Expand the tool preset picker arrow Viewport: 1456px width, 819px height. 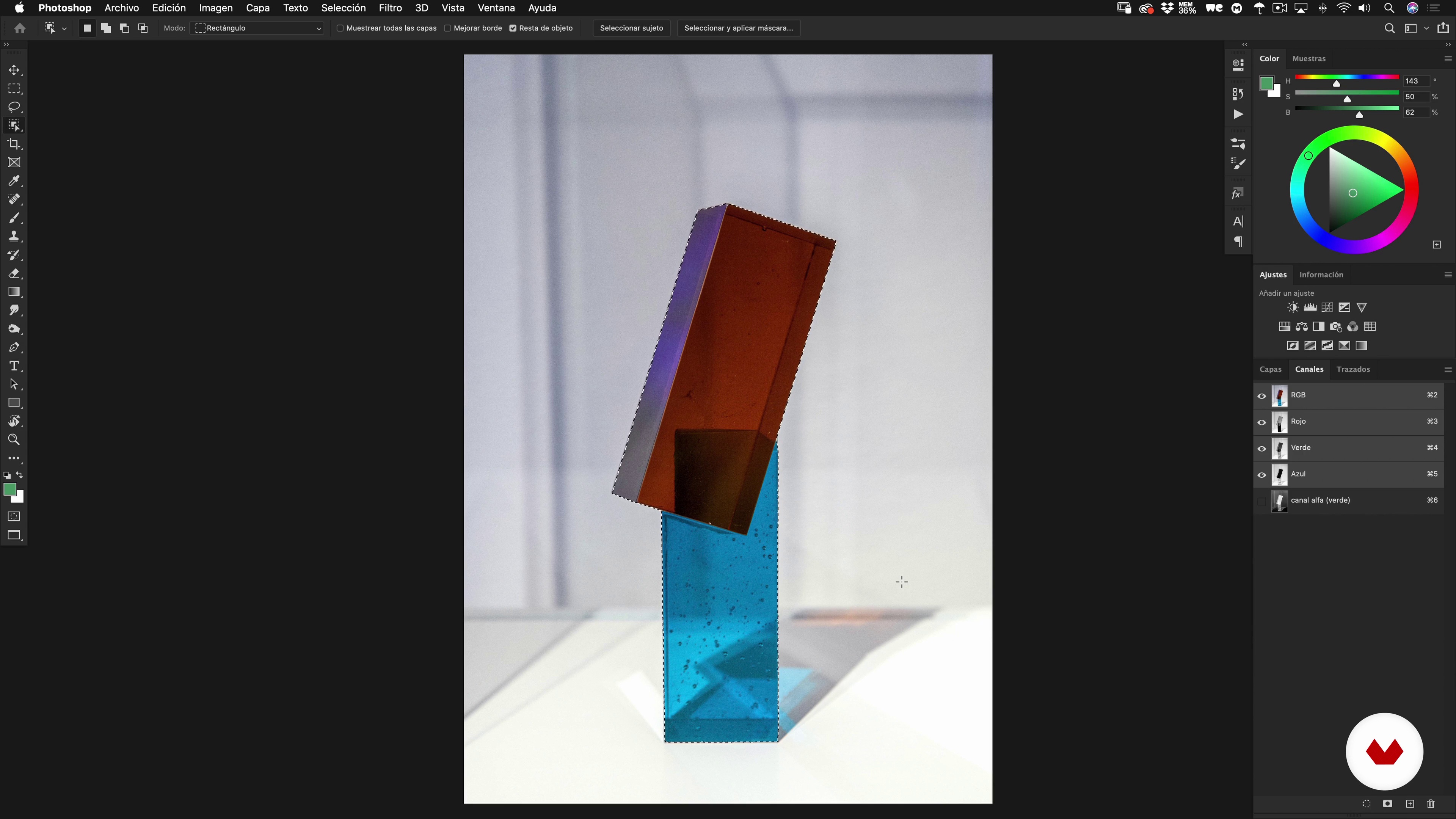64,28
